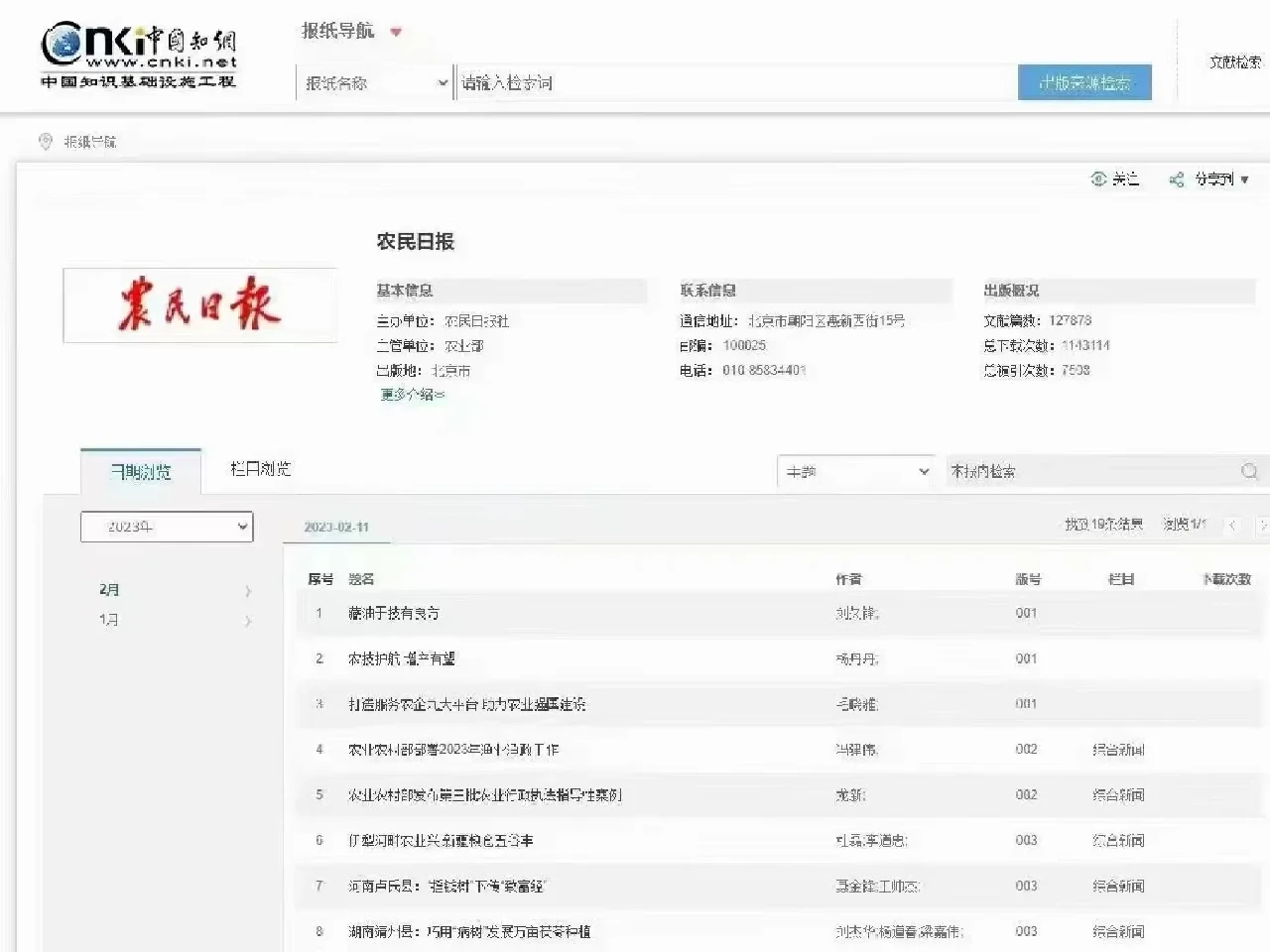Screen dimensions: 1270x952
Task: Select the 2023-02-11 date tab
Action: [336, 527]
